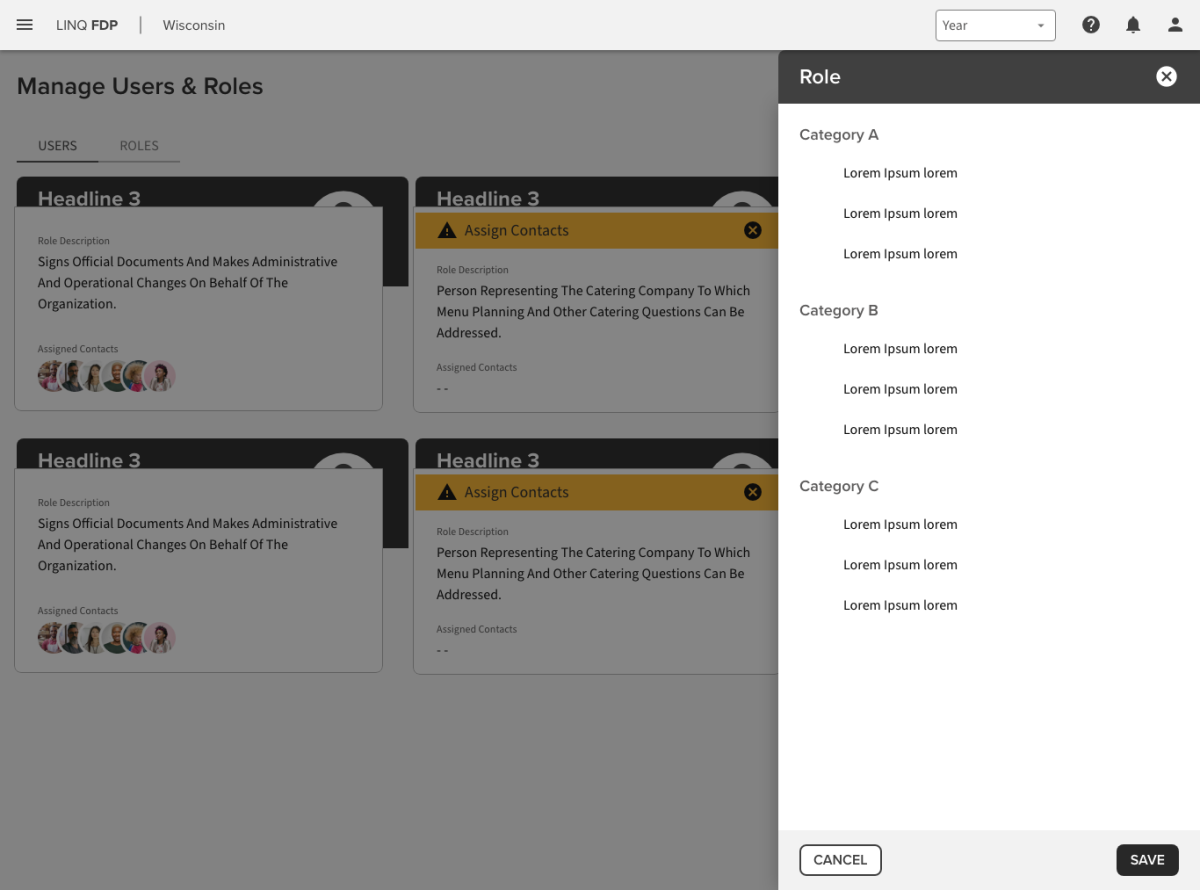Viewport: 1200px width, 890px height.
Task: Open the user account profile icon
Action: click(x=1175, y=25)
